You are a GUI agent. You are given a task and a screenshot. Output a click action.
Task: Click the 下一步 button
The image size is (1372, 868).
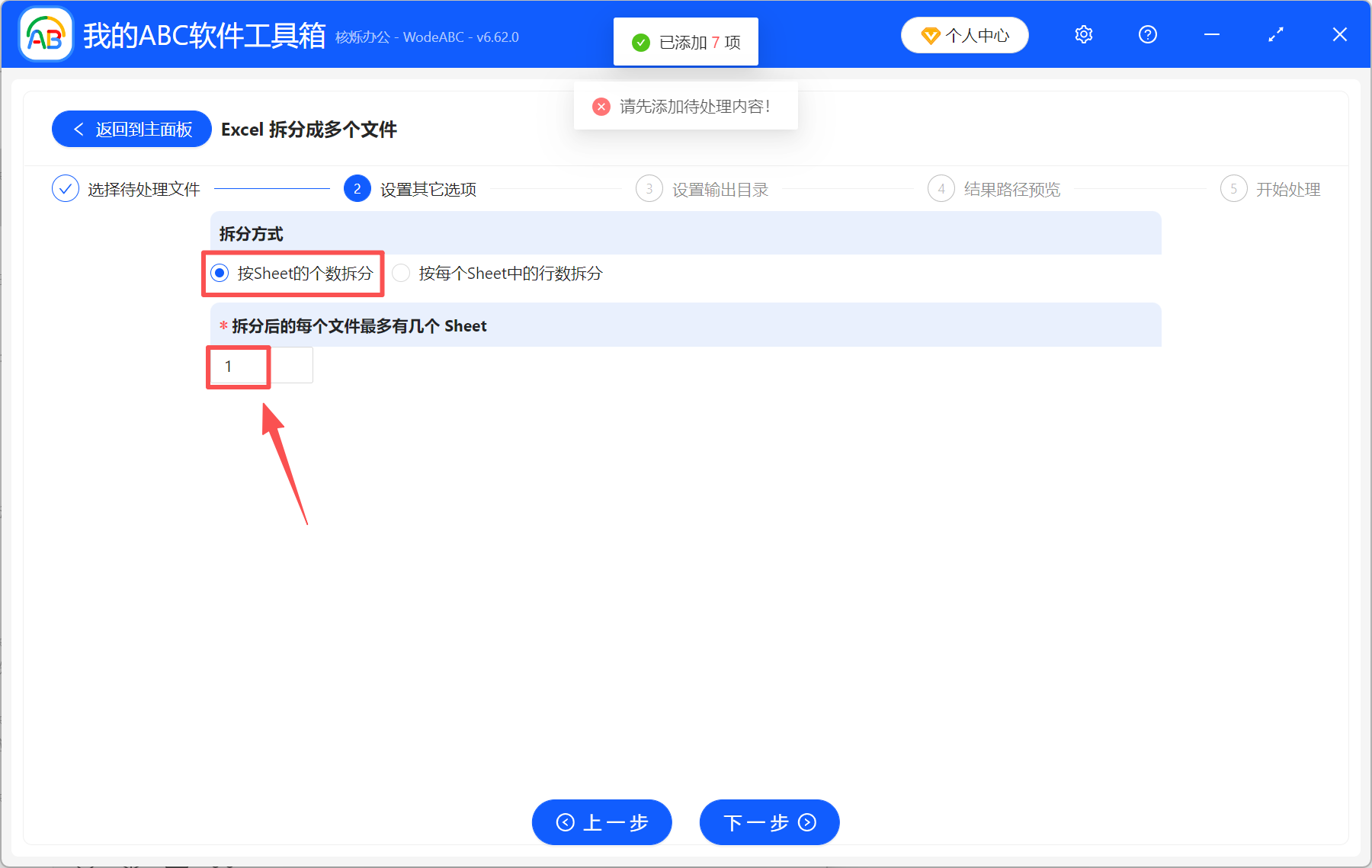point(768,822)
